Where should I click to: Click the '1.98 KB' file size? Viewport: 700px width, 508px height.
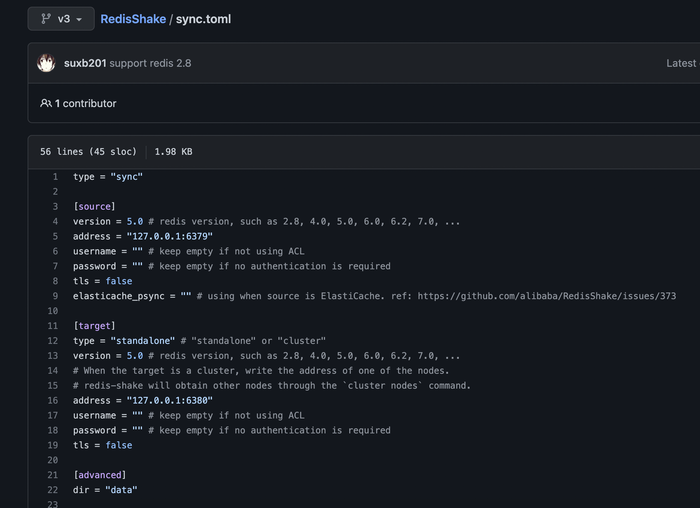click(x=173, y=152)
